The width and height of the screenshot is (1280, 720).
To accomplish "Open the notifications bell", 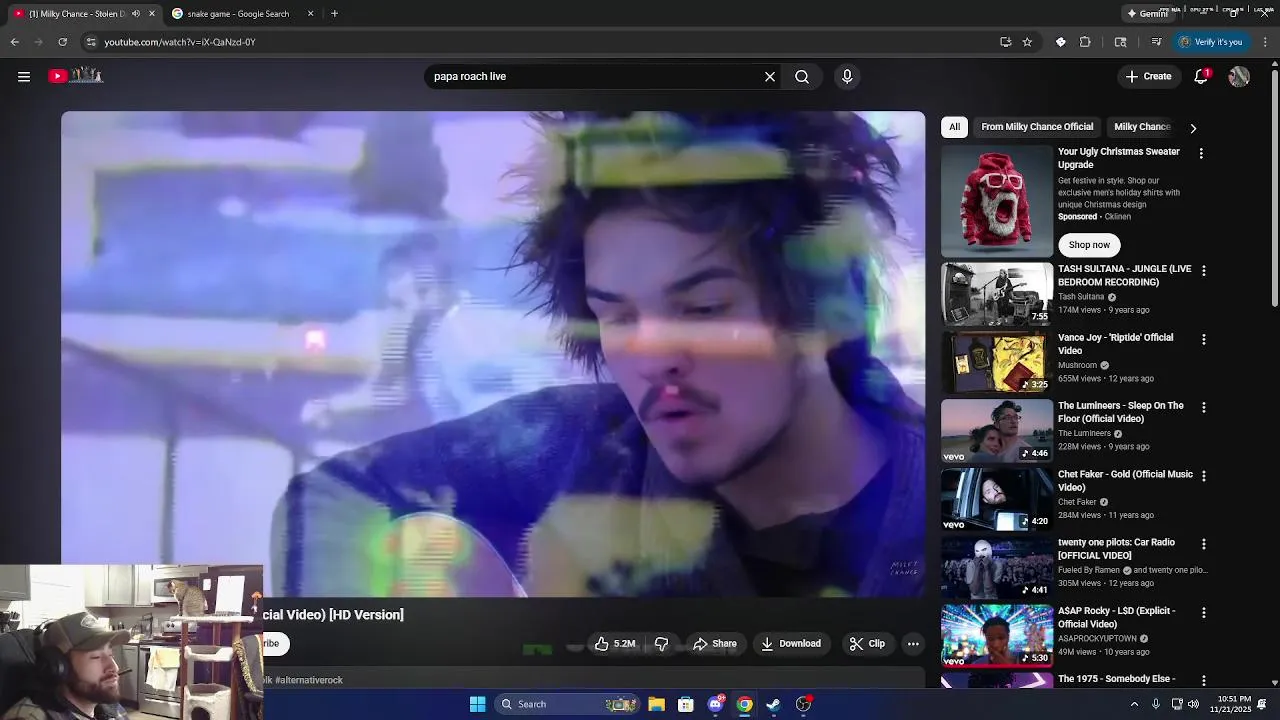I will point(1202,76).
